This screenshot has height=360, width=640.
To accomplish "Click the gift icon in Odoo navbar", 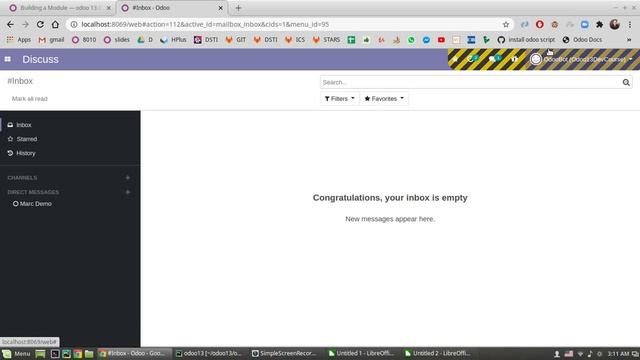I will coord(514,59).
